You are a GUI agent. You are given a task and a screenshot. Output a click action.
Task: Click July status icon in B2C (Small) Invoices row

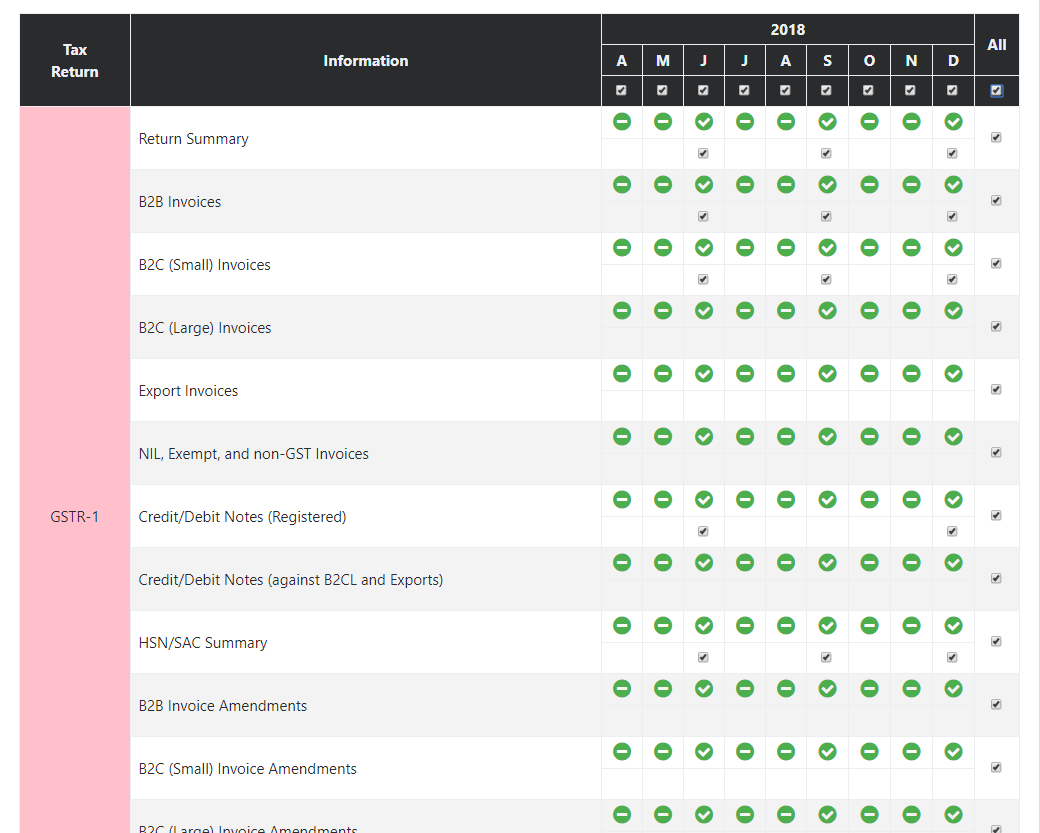pyautogui.click(x=745, y=248)
